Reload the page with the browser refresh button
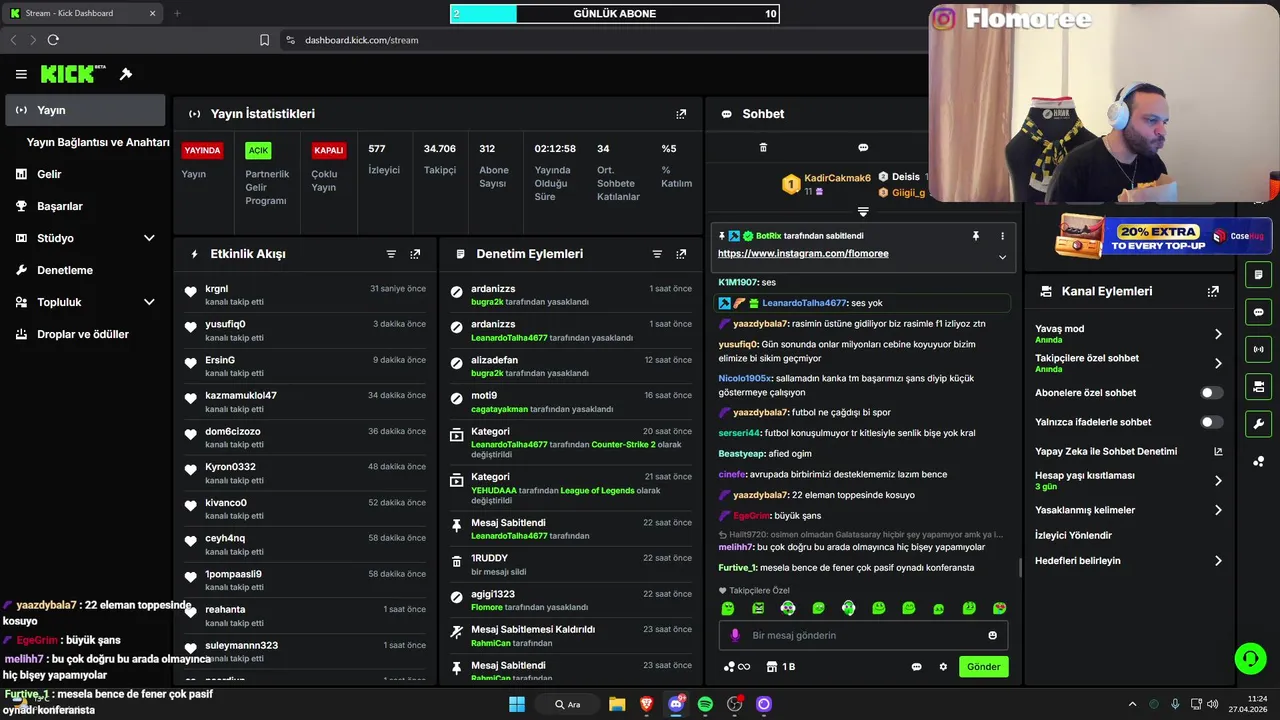The image size is (1280, 720). click(53, 40)
